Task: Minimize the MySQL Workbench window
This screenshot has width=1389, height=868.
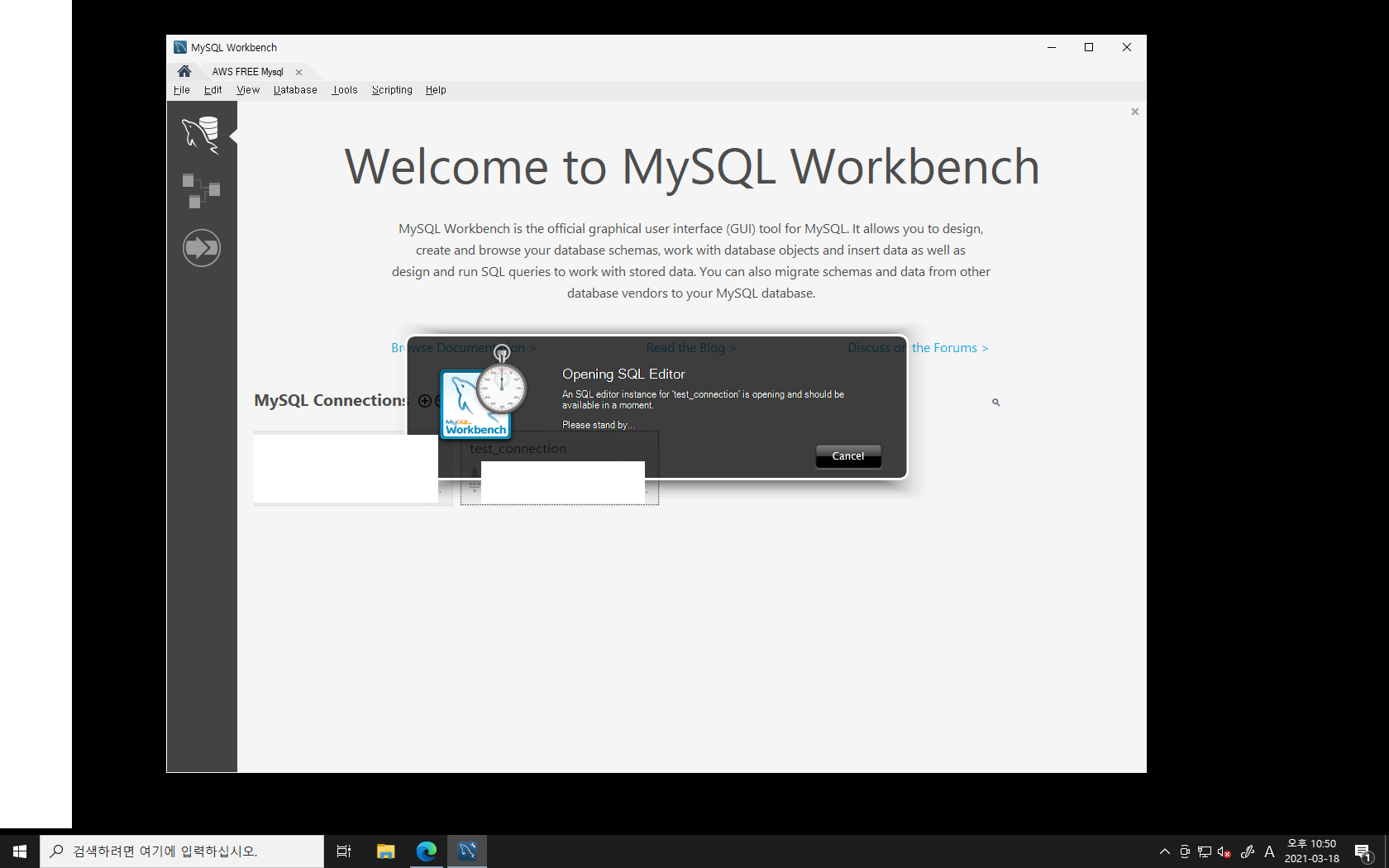Action: [1052, 47]
